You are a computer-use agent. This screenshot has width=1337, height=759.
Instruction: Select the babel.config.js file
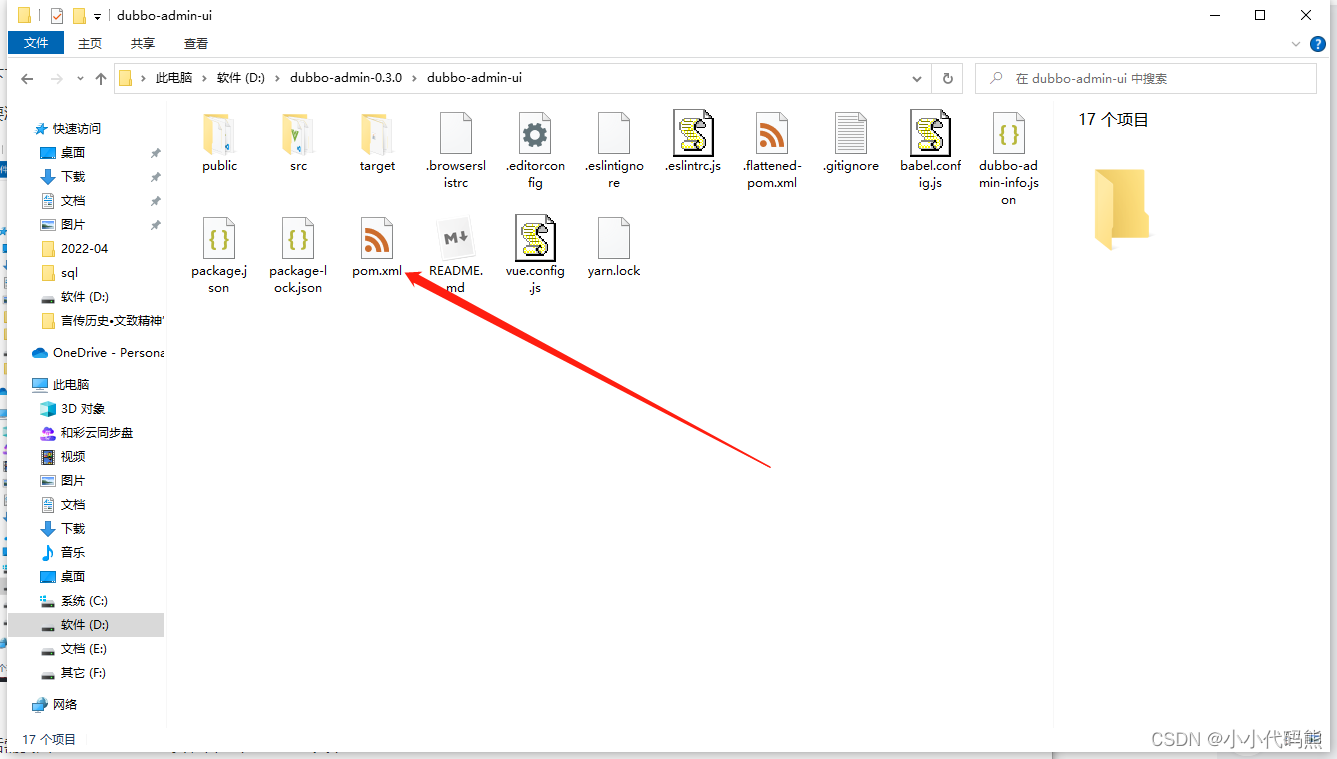pos(930,150)
